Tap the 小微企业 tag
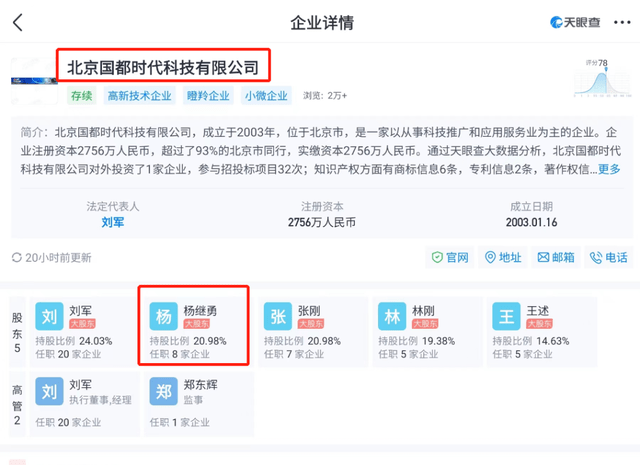640x465 pixels. tap(266, 96)
